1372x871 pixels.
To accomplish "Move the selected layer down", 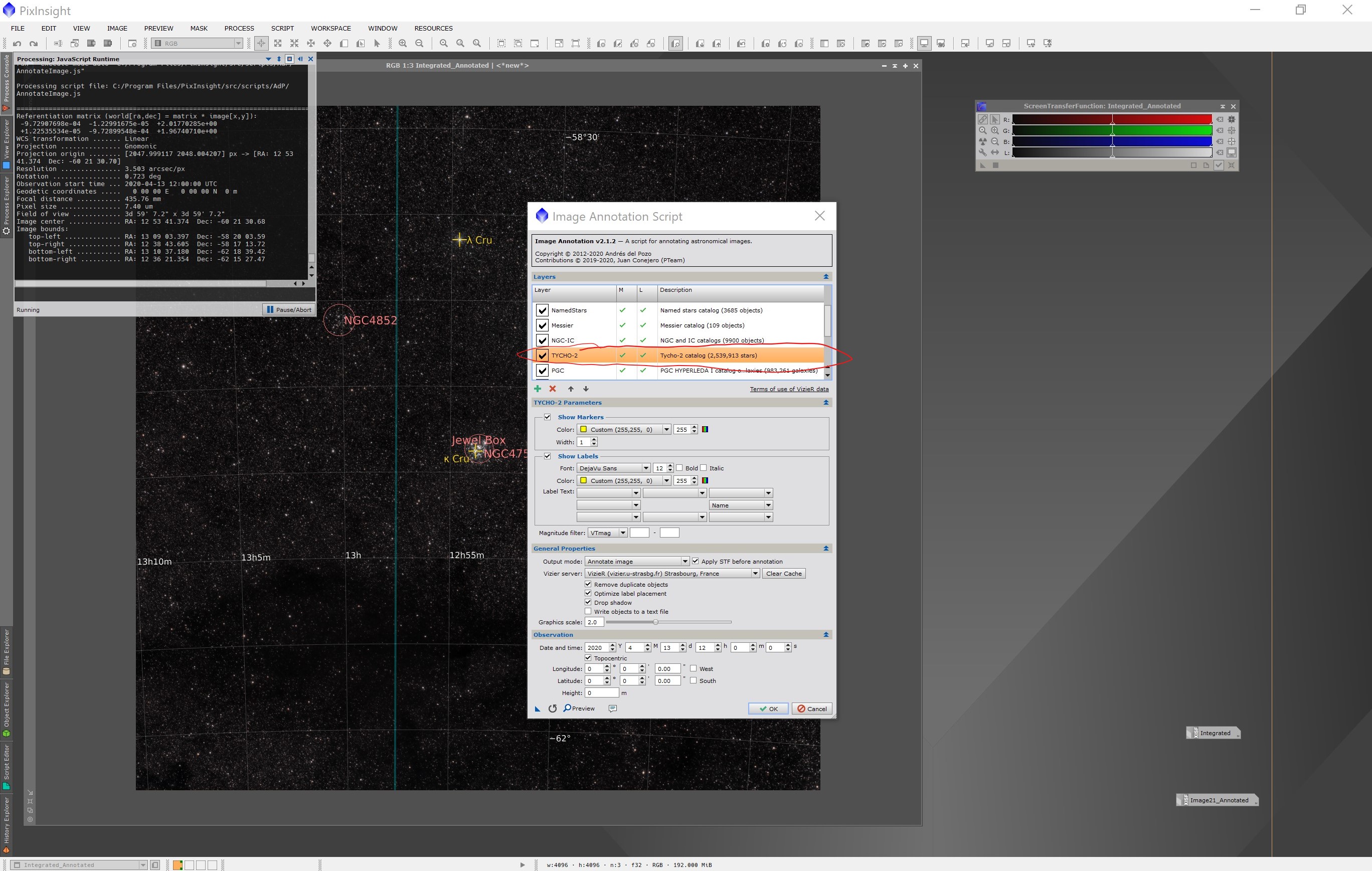I will [586, 389].
